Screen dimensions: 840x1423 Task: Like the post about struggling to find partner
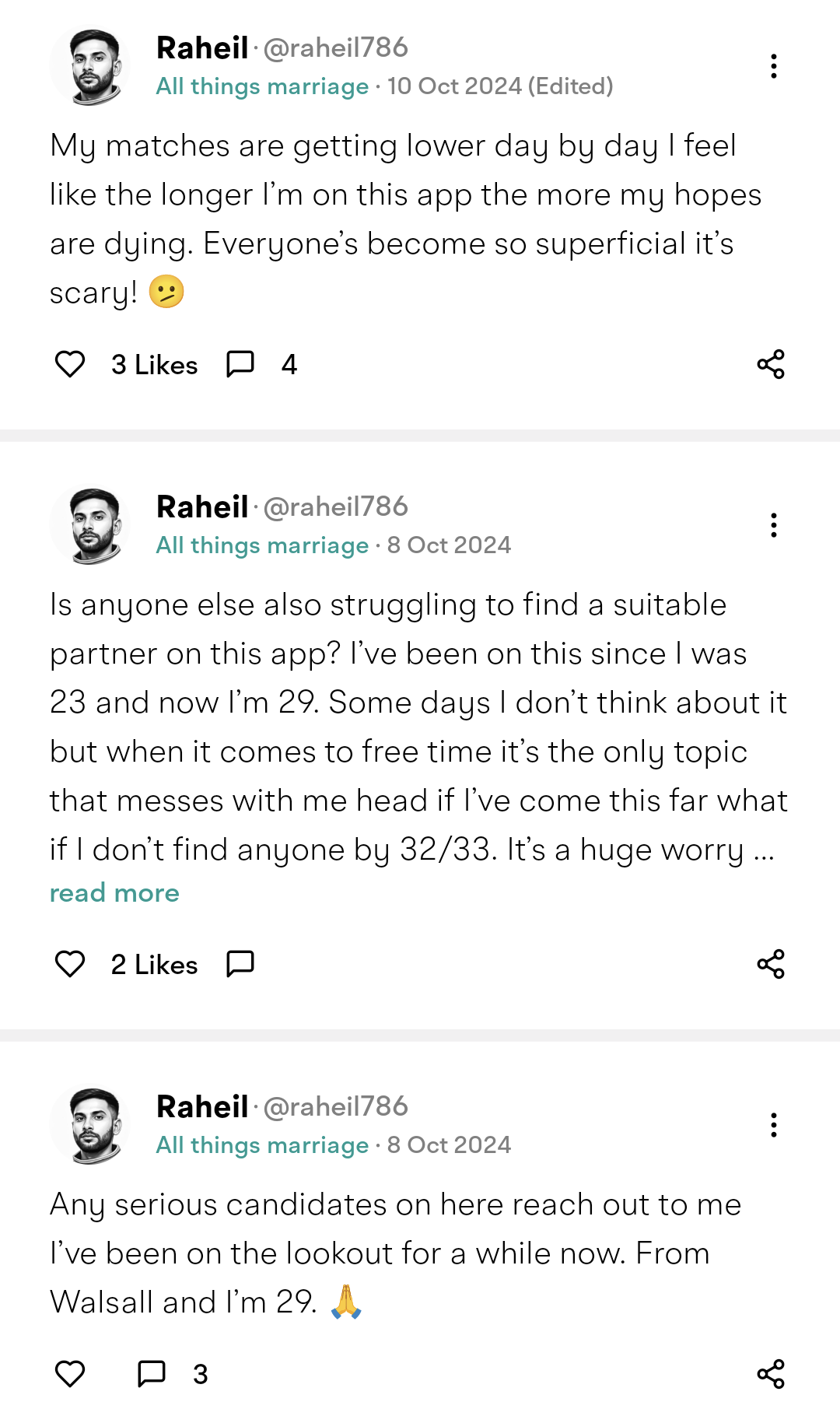coord(70,964)
